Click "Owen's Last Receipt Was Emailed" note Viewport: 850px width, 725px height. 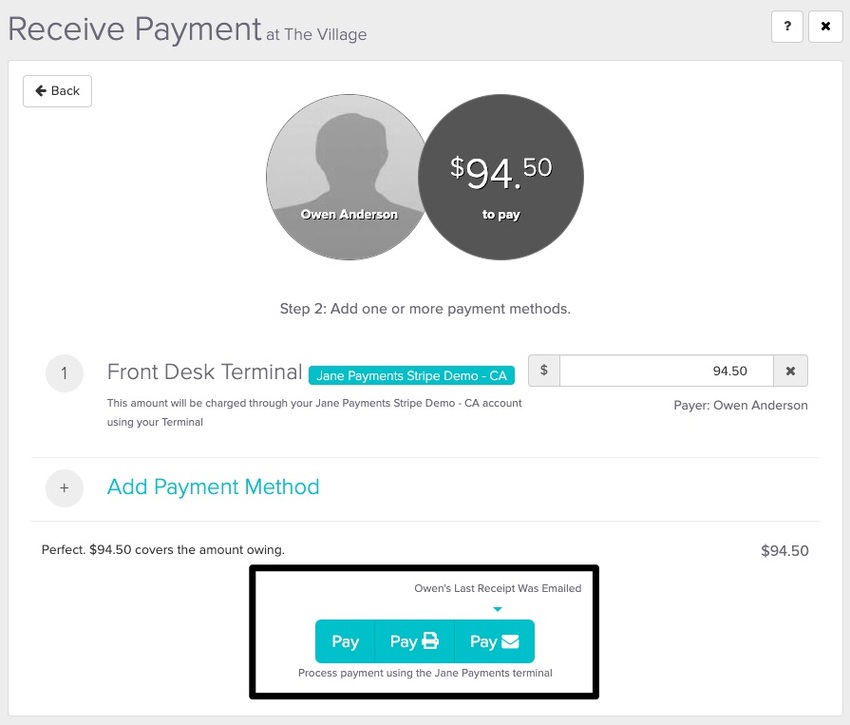pos(497,588)
